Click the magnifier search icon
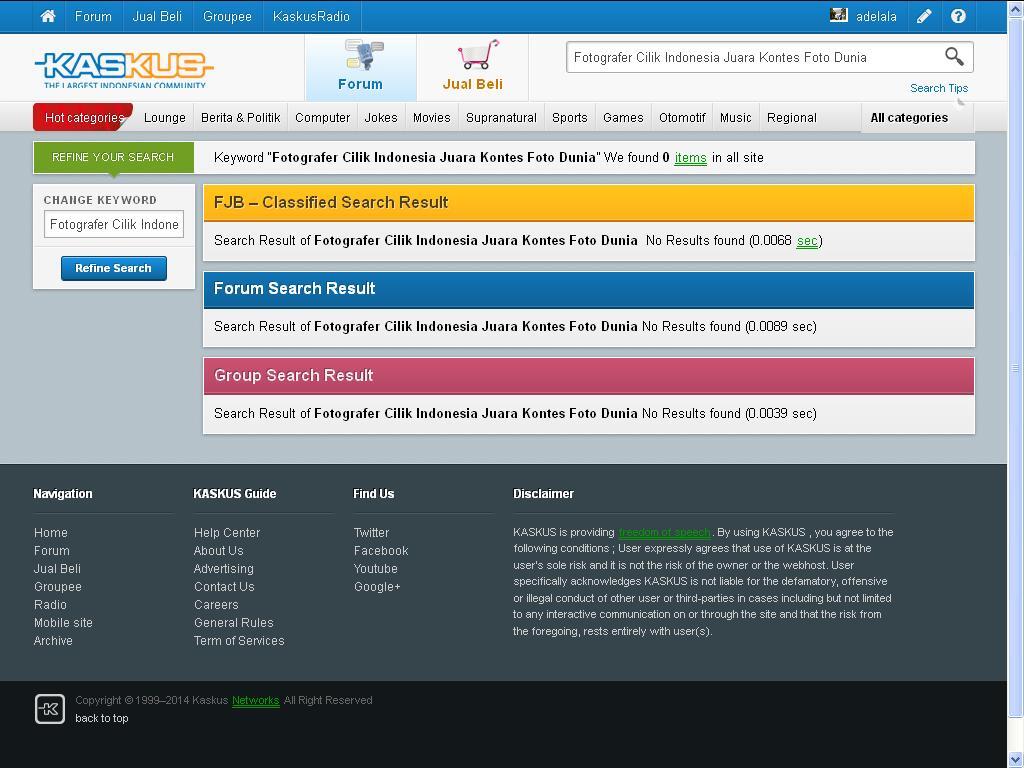Image resolution: width=1024 pixels, height=768 pixels. point(954,57)
